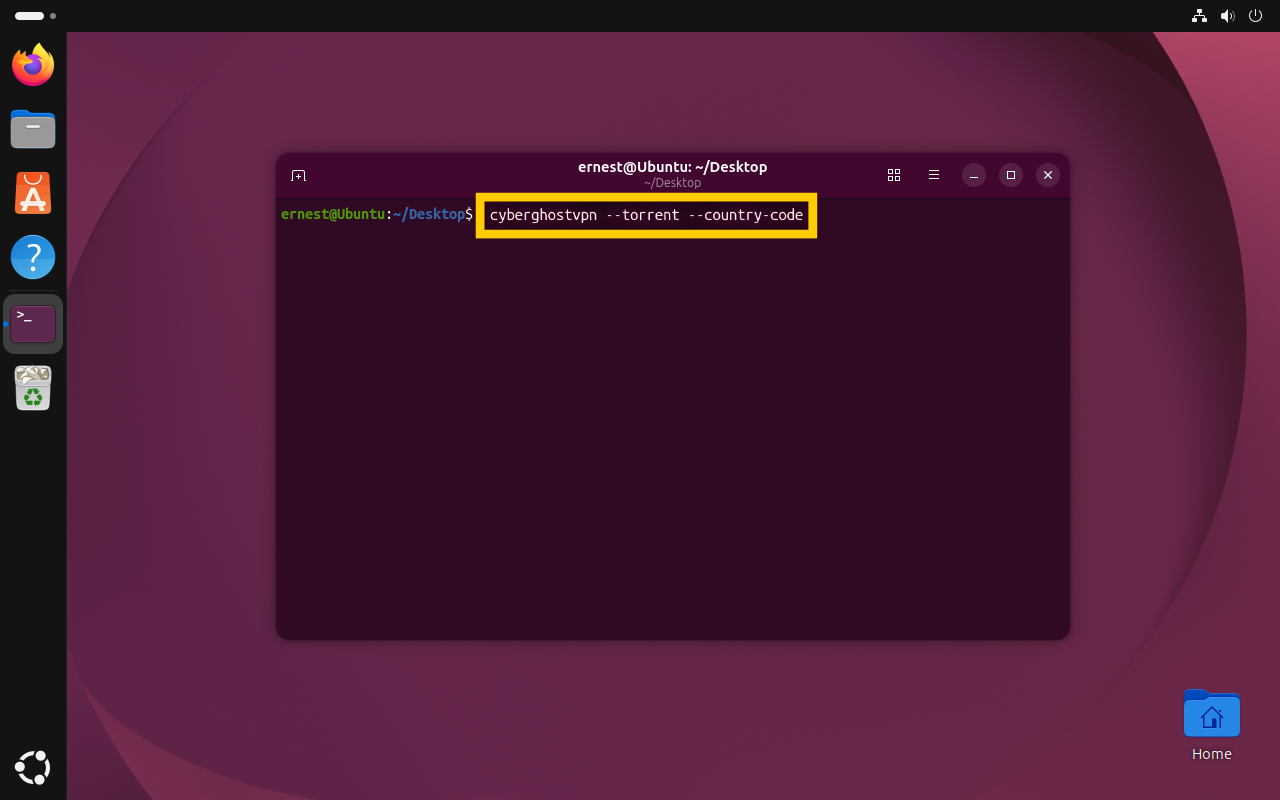Close the terminal window
This screenshot has height=800, width=1280.
click(x=1048, y=175)
